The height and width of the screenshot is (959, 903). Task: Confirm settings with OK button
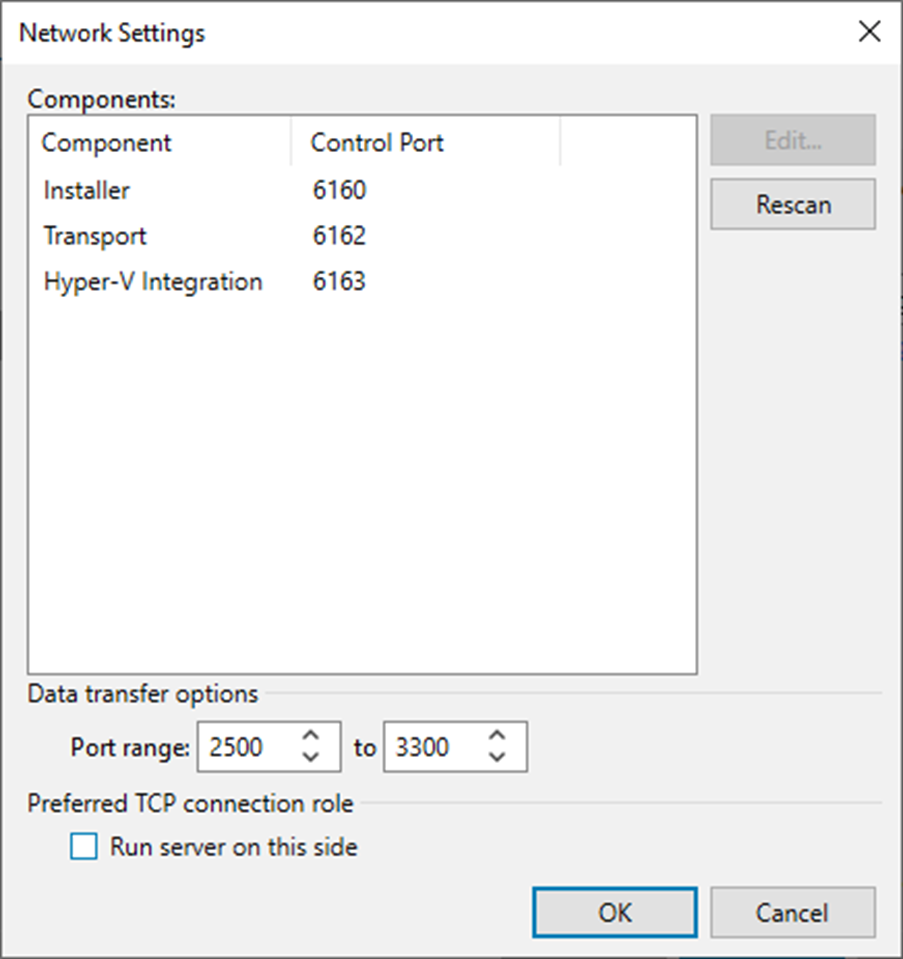coord(613,912)
